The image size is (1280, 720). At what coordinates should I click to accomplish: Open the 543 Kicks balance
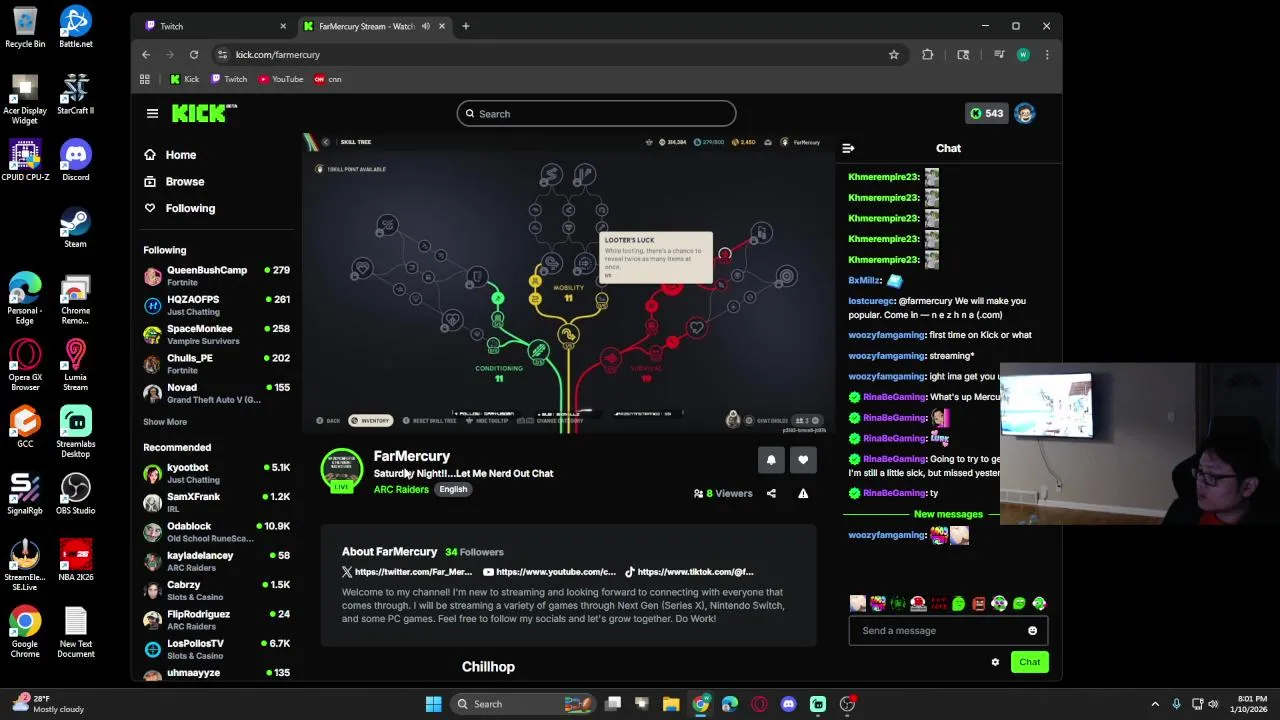[985, 114]
